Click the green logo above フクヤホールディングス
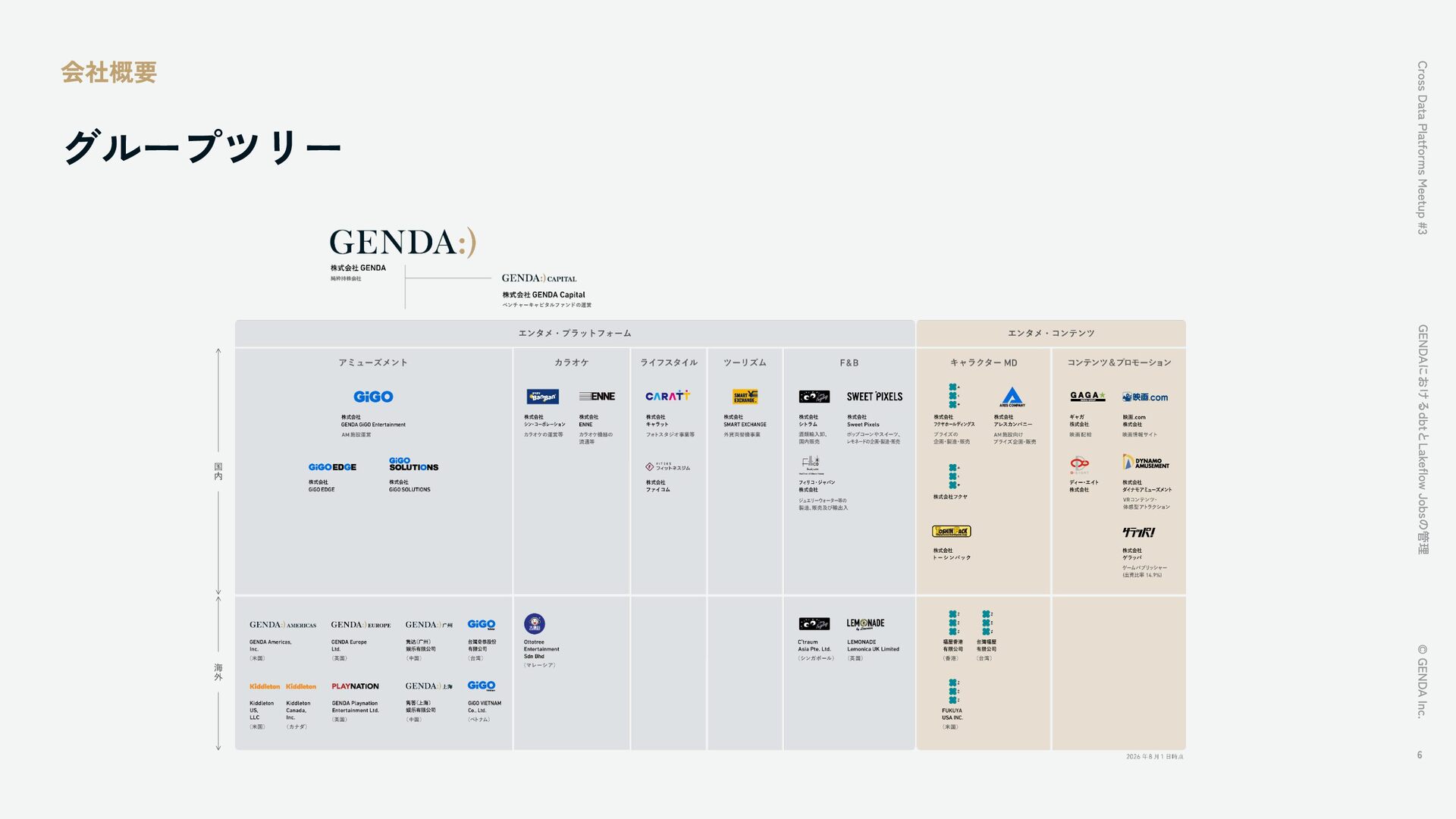Image resolution: width=1456 pixels, height=819 pixels. pos(953,396)
